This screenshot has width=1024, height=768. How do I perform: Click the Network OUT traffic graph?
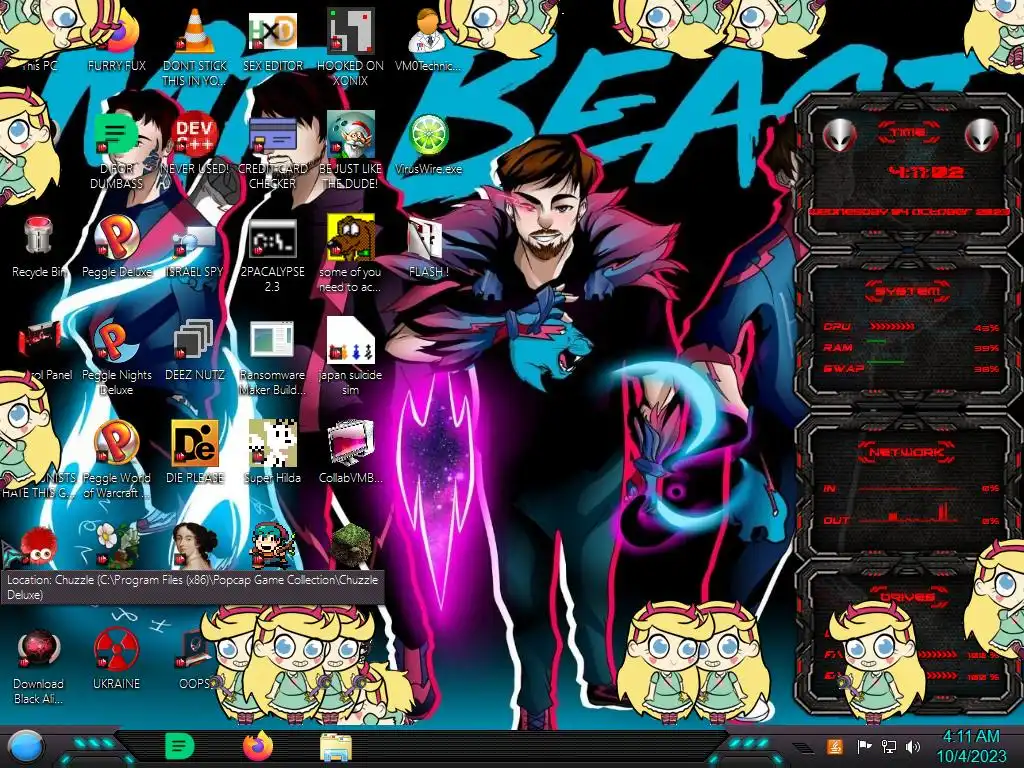[x=909, y=513]
